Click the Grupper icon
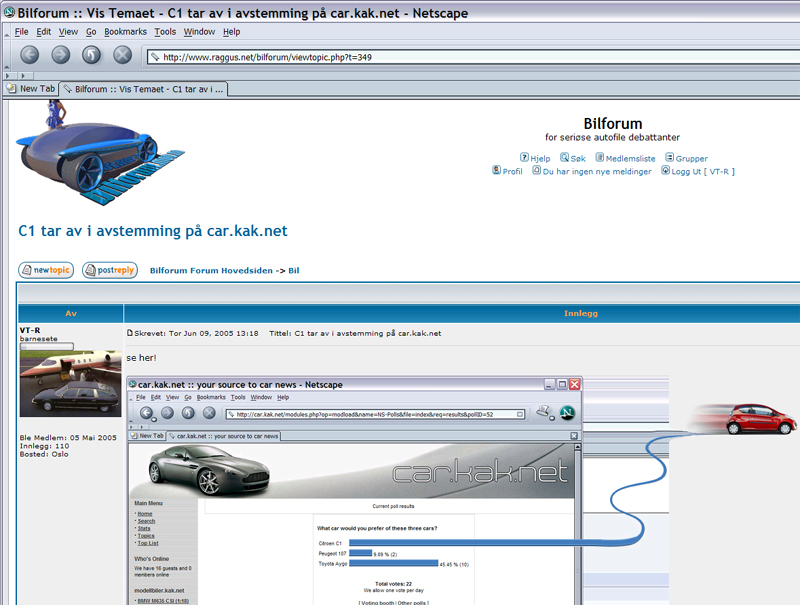Viewport: 800px width, 605px height. click(x=669, y=157)
